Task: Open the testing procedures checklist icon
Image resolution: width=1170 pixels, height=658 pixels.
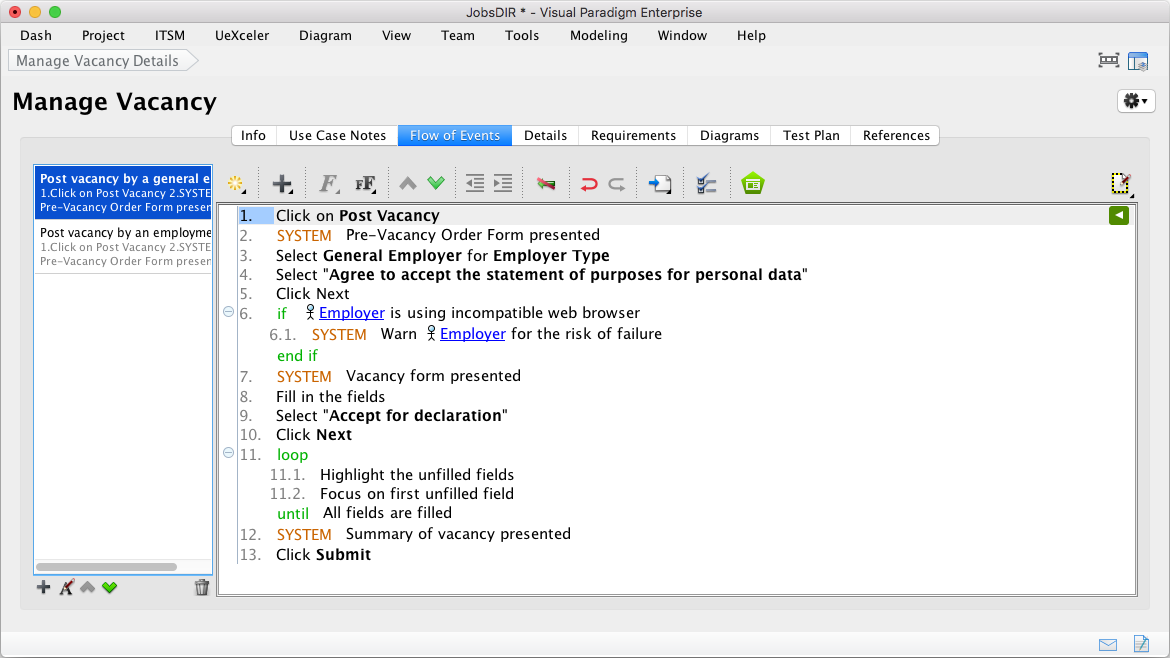Action: click(x=706, y=182)
